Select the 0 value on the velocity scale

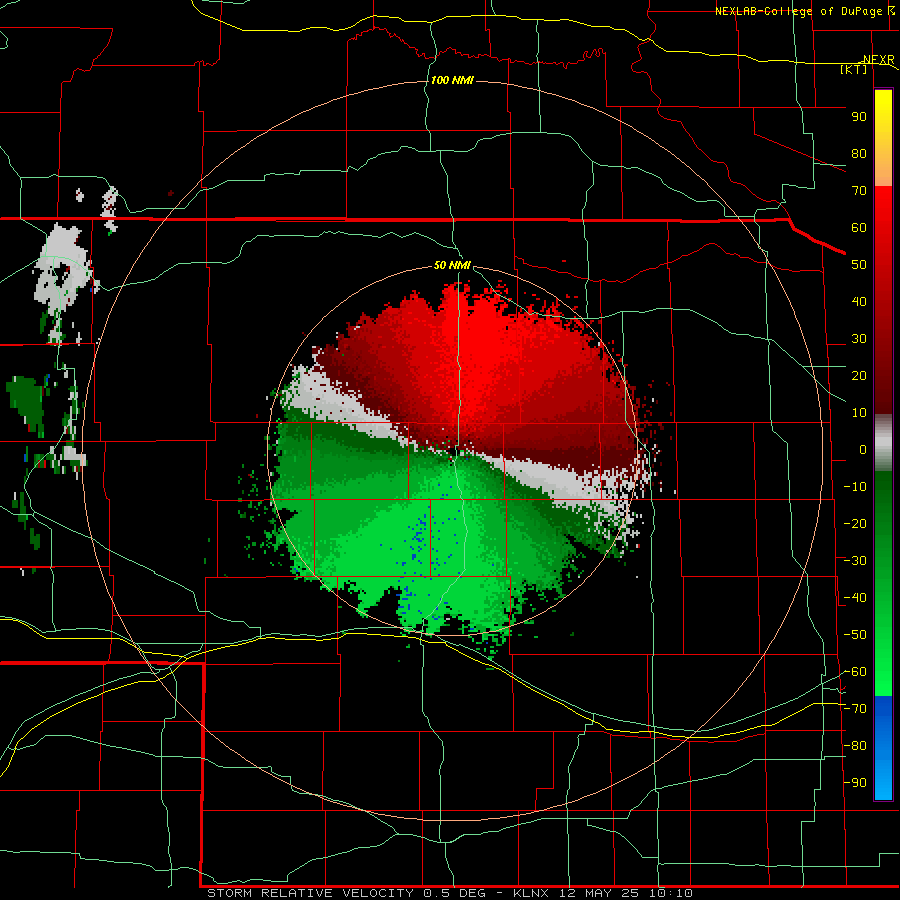click(863, 449)
